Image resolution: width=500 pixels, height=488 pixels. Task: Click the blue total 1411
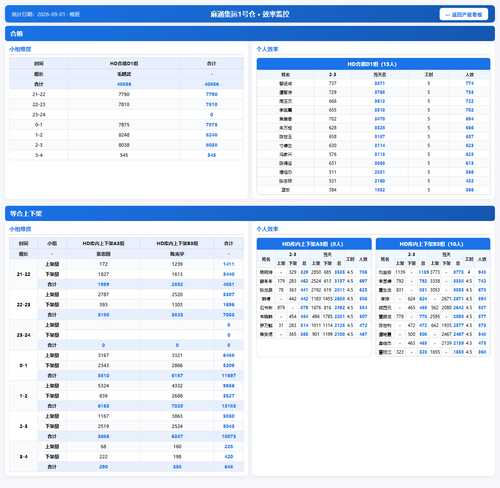pos(228,264)
